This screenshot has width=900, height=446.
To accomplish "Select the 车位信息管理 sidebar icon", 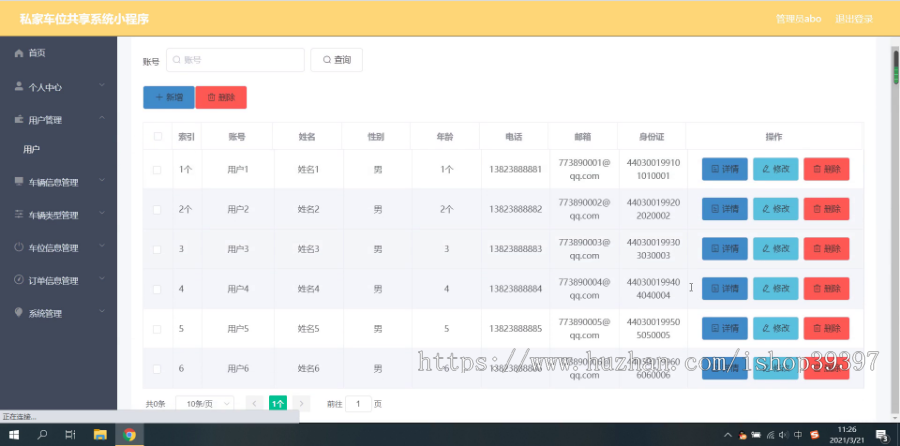I will click(19, 247).
